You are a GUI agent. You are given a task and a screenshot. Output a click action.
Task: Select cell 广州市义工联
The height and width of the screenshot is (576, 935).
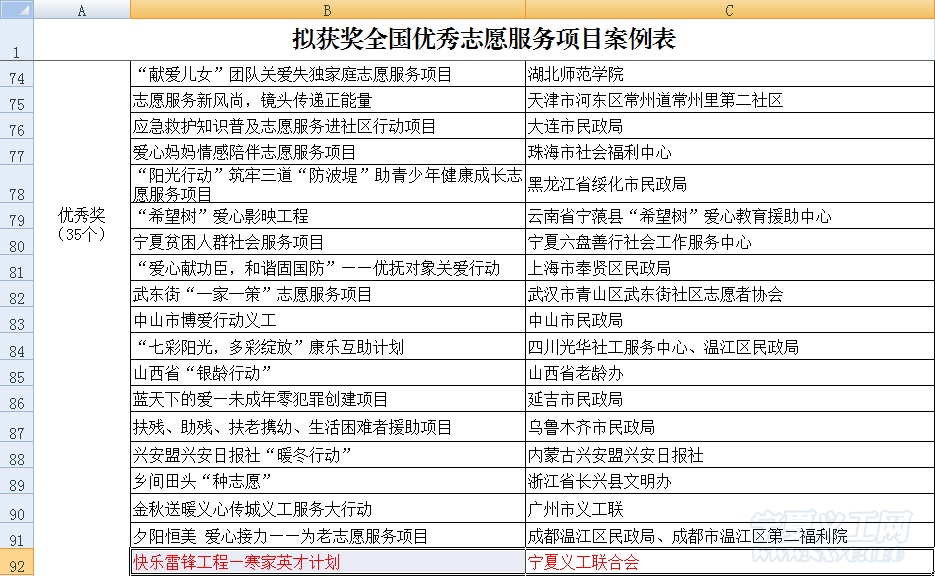tap(730, 509)
